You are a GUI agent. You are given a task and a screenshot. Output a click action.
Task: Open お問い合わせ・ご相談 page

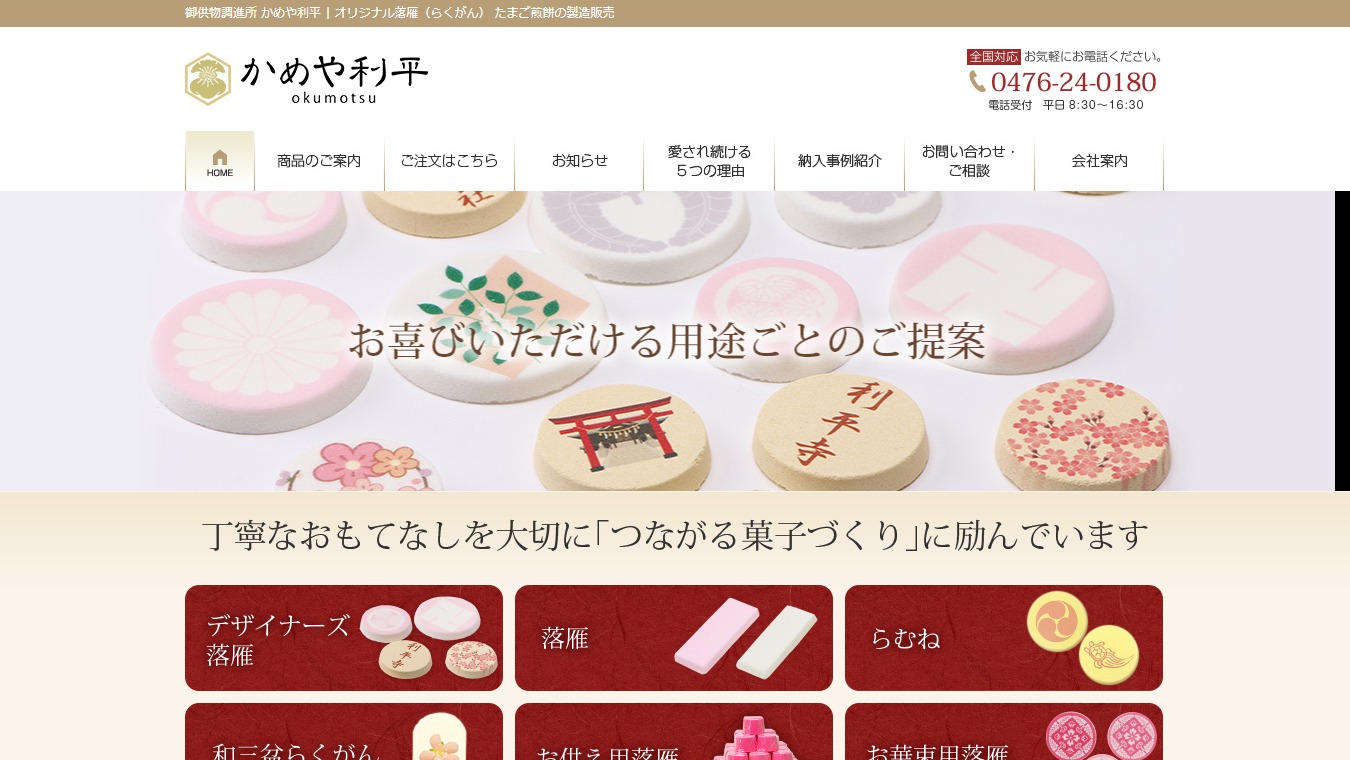coord(969,161)
